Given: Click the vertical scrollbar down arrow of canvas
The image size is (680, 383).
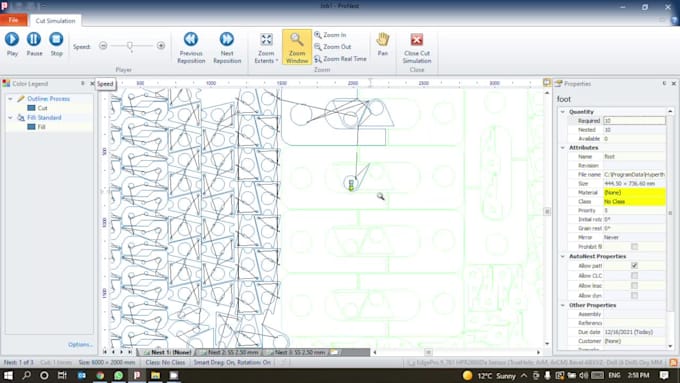Looking at the screenshot, I should point(547,344).
